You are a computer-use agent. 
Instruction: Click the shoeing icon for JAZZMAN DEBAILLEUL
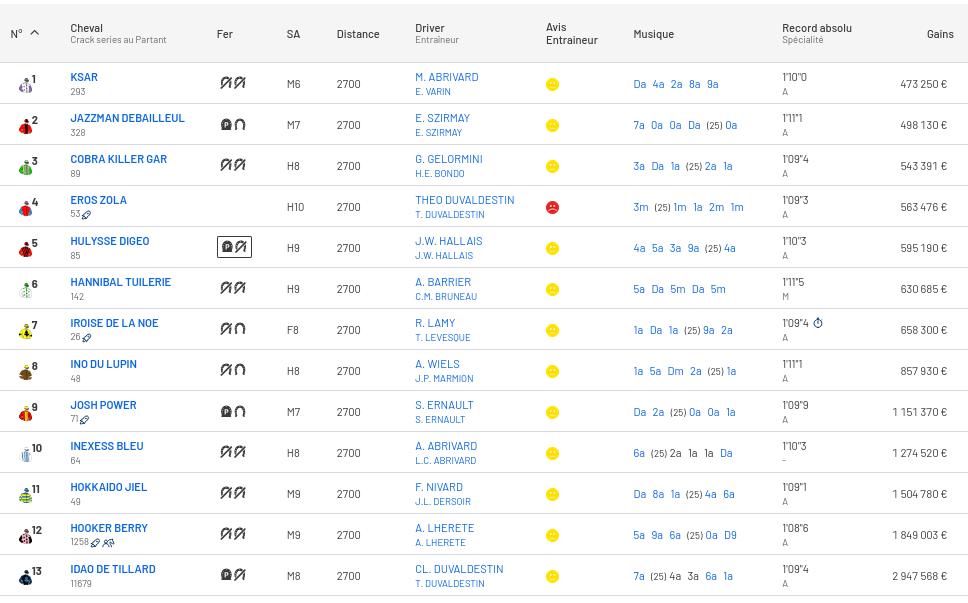[233, 125]
